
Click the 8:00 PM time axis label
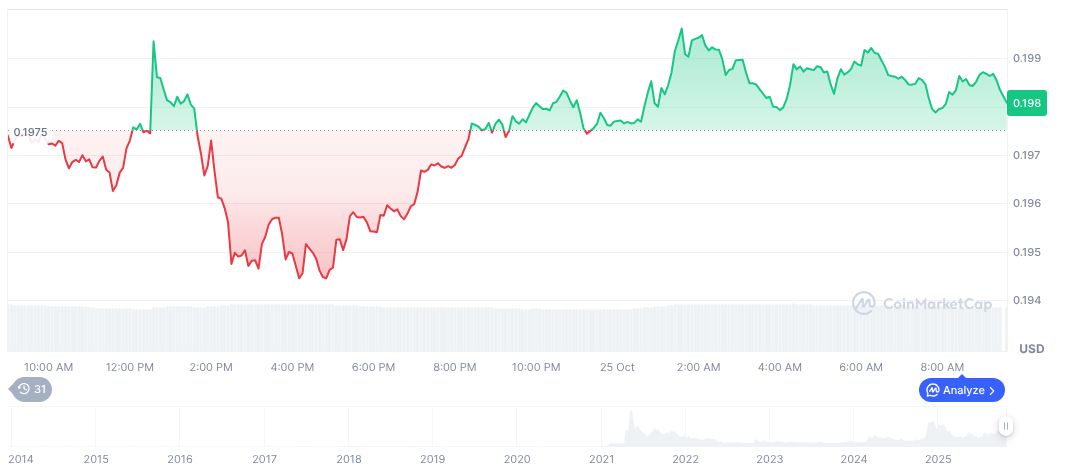click(x=454, y=367)
